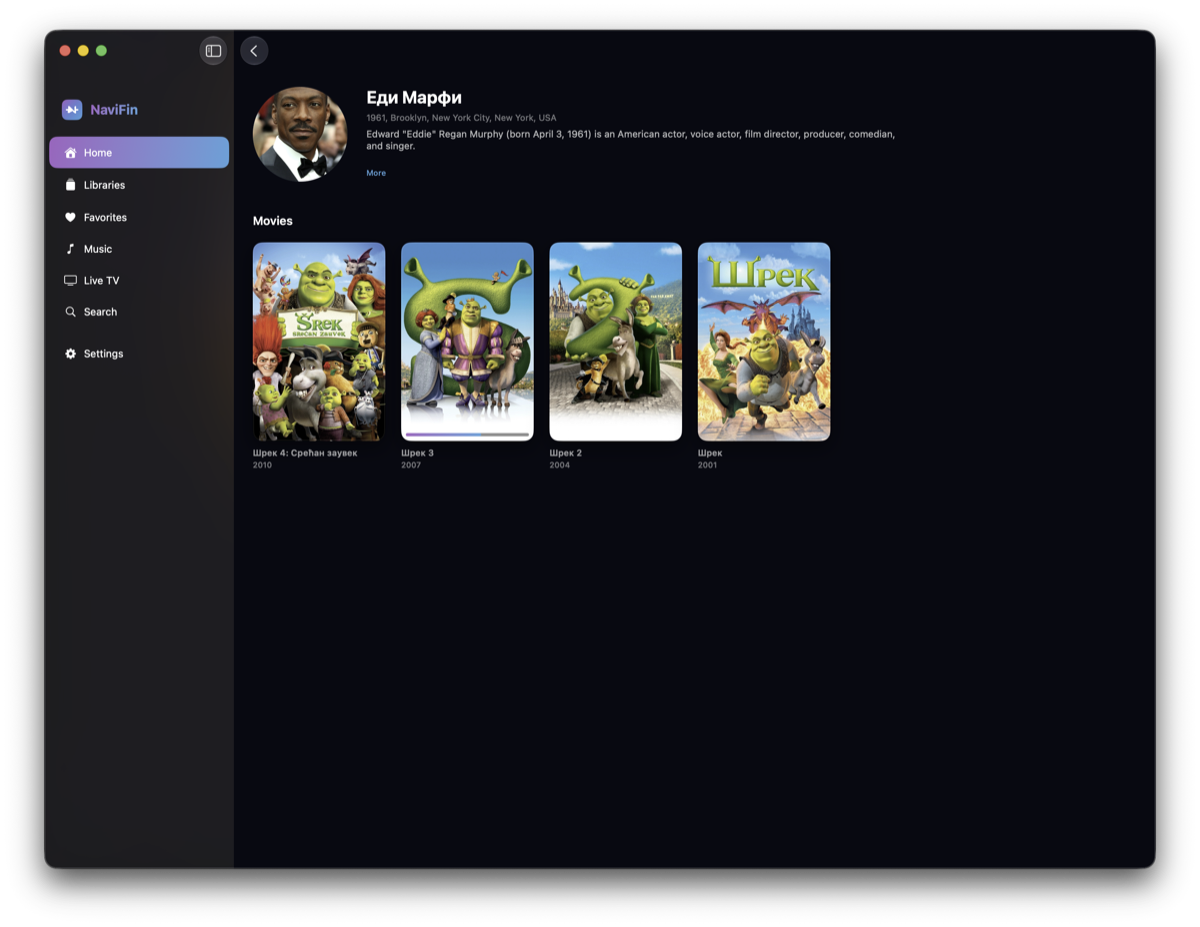The height and width of the screenshot is (927, 1200).
Task: Click the Libraries icon in sidebar
Action: pyautogui.click(x=71, y=185)
